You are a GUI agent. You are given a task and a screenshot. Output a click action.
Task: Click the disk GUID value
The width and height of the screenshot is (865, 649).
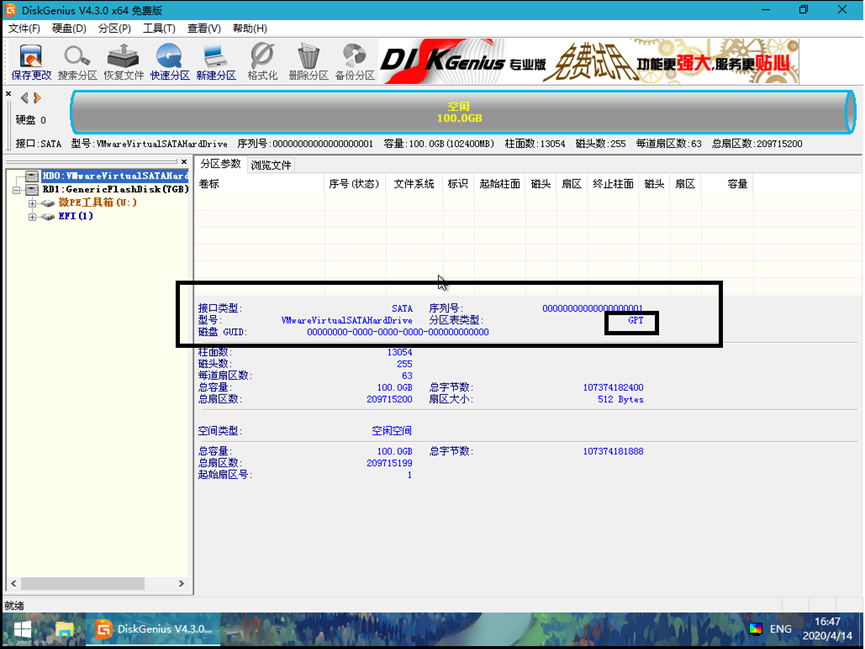click(398, 332)
